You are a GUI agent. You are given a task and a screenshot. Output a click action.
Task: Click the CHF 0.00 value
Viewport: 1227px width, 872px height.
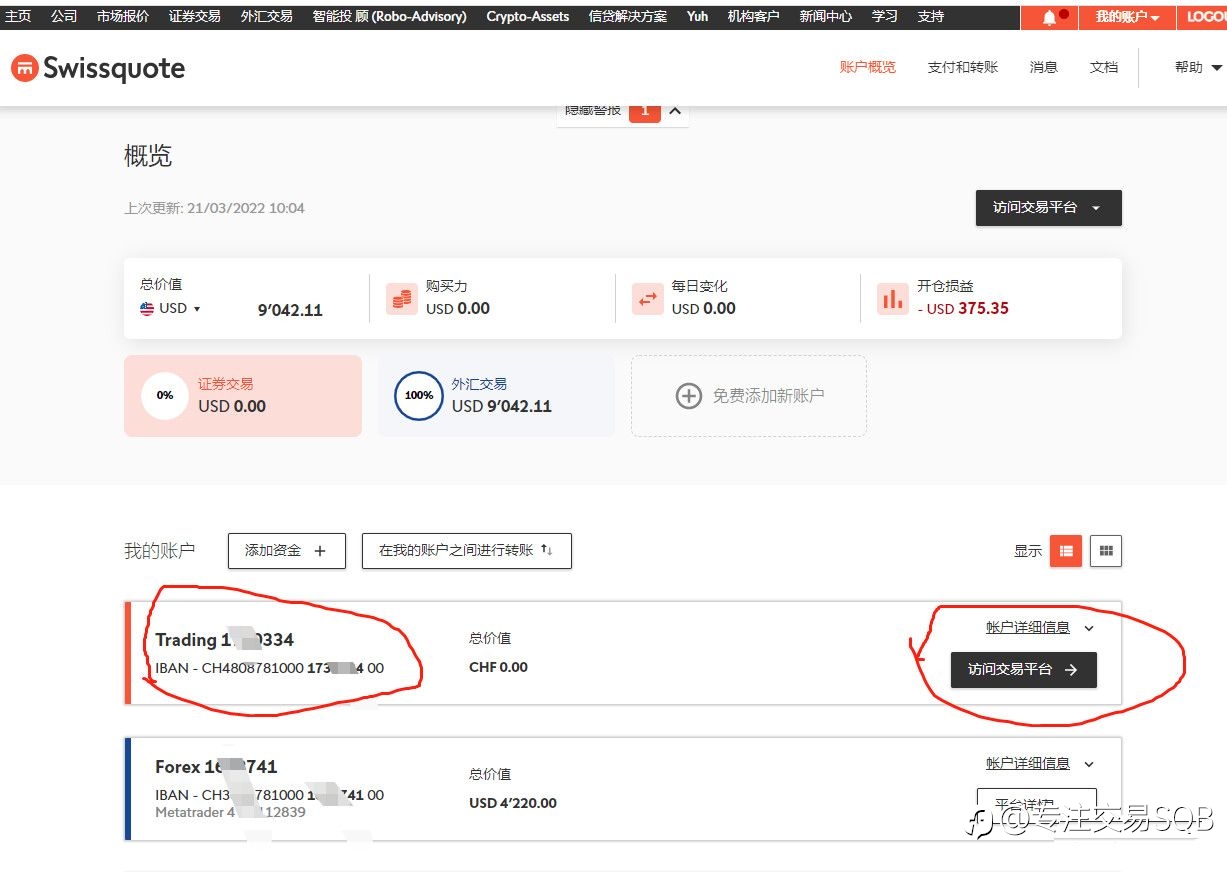coord(498,667)
